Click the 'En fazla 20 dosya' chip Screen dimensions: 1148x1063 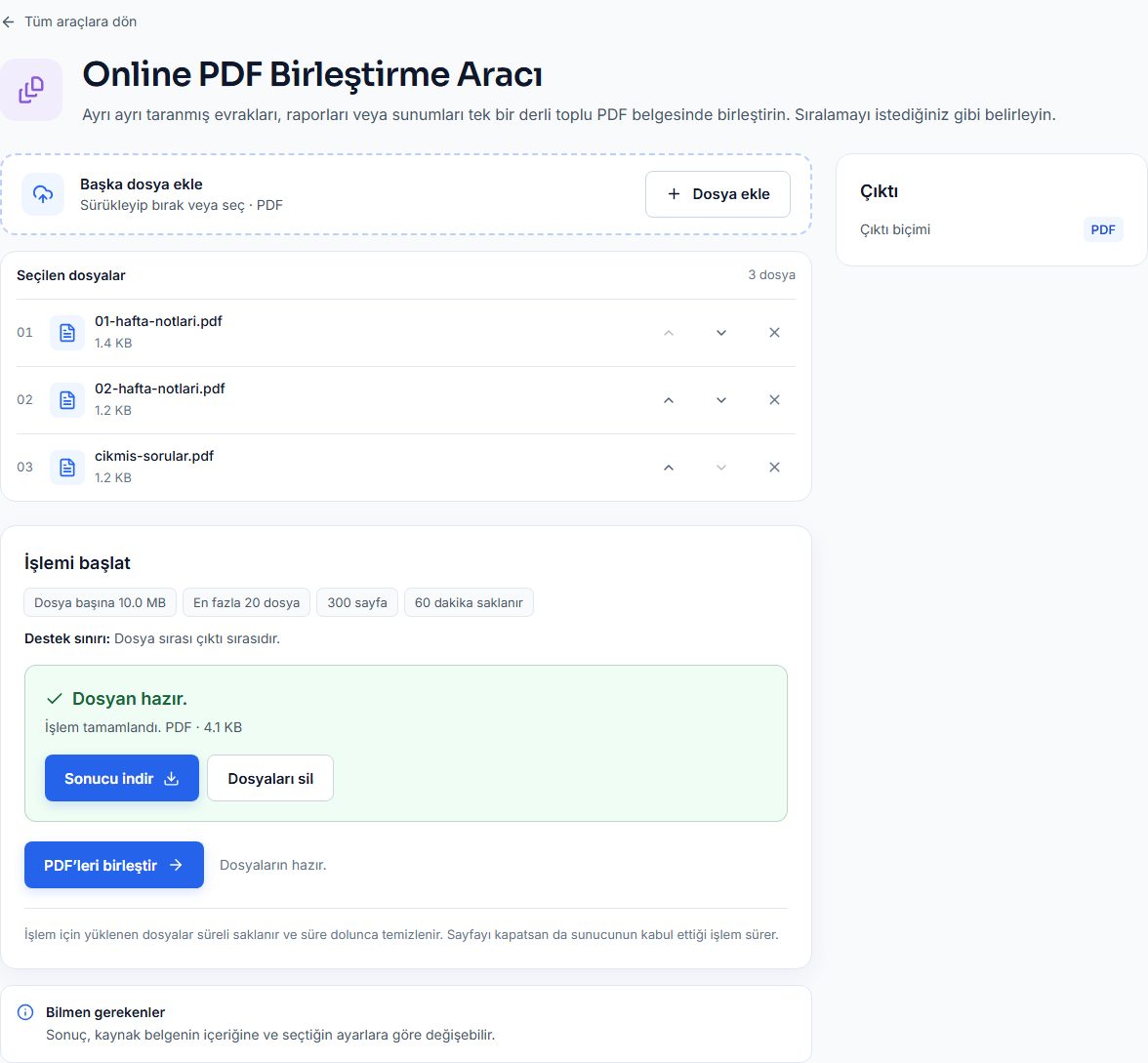coord(247,602)
